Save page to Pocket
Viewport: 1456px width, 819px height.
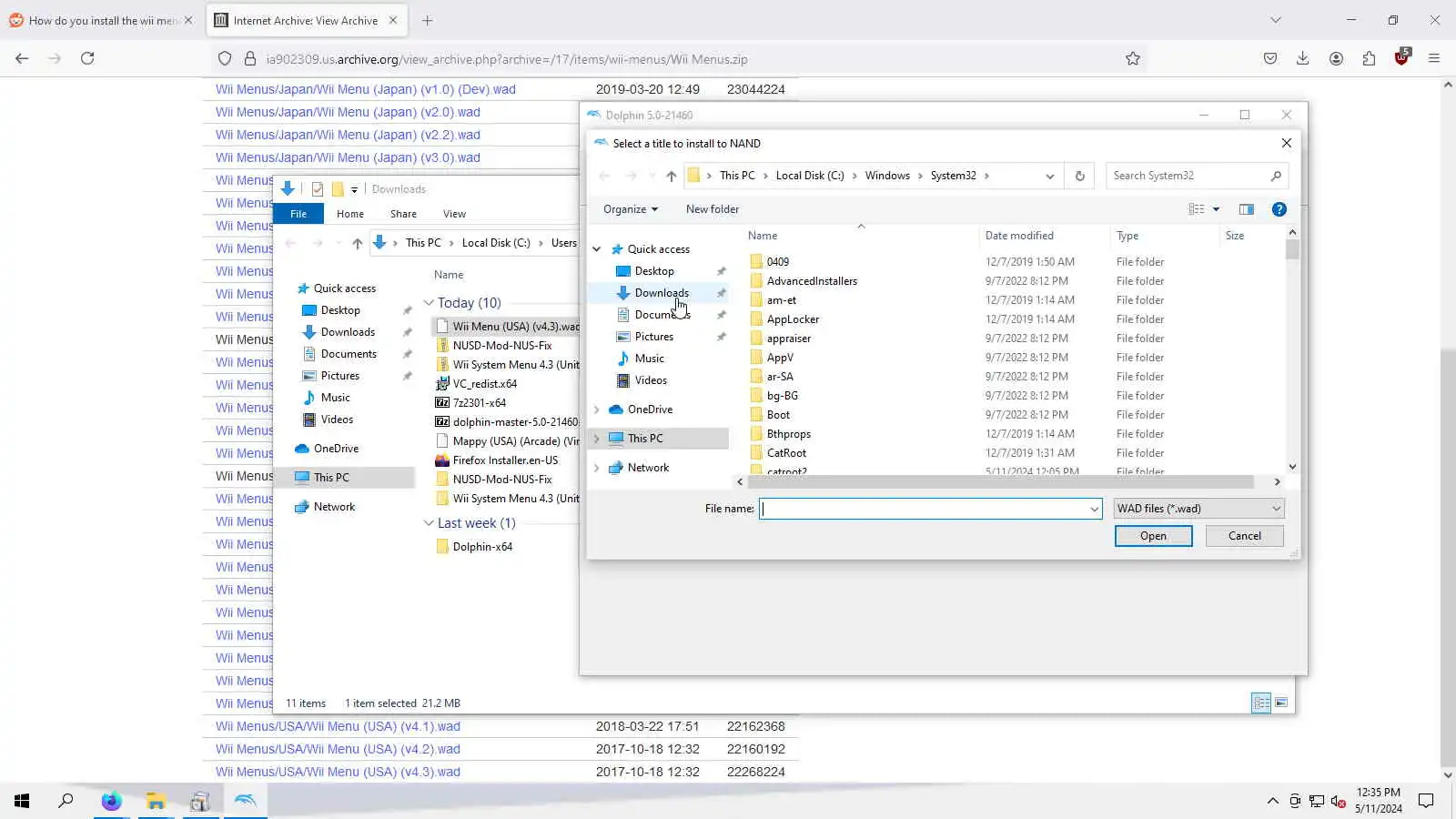[x=1270, y=58]
